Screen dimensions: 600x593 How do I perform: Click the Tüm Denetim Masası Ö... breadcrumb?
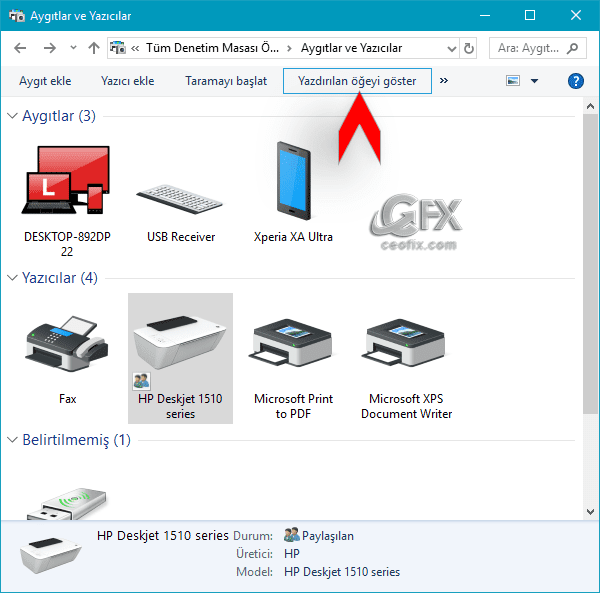(212, 48)
